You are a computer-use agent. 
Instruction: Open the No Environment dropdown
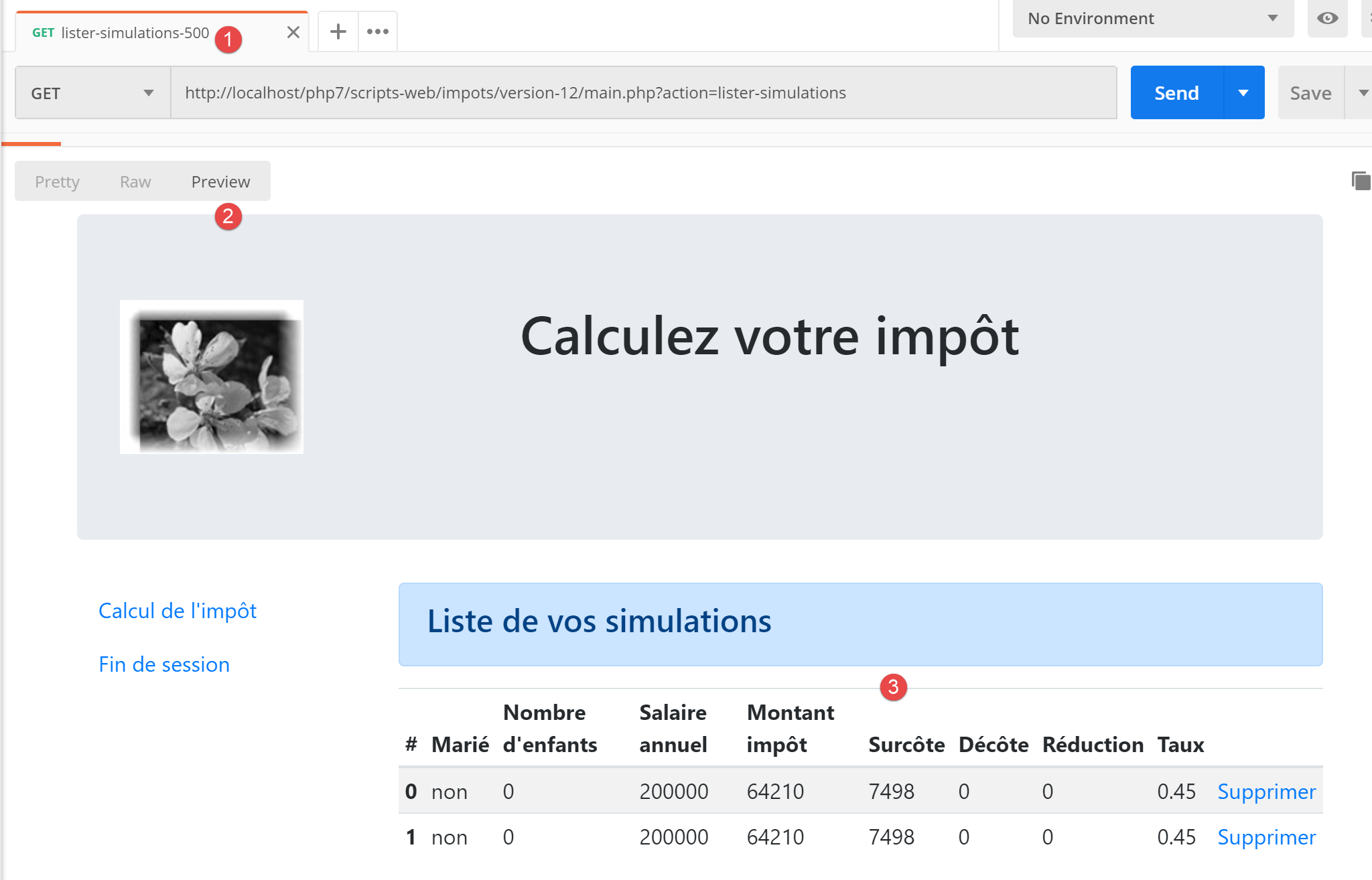click(x=1152, y=19)
